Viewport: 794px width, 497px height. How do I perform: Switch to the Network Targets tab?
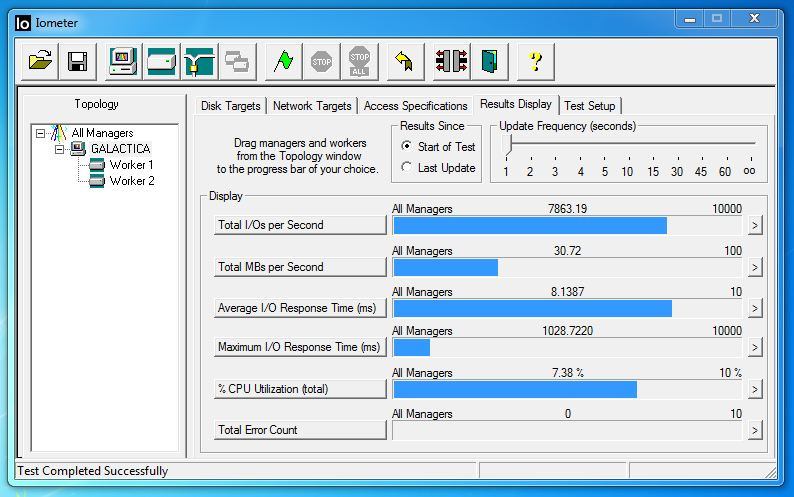point(312,106)
